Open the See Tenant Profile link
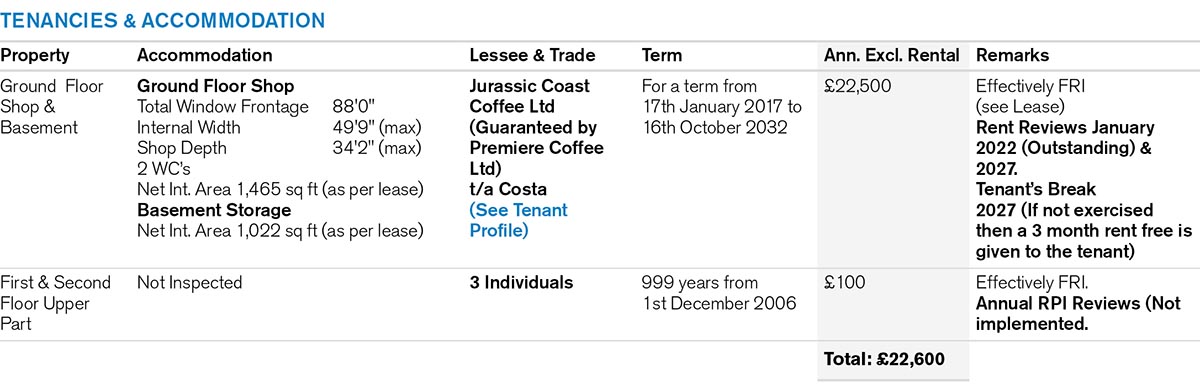Image resolution: width=1200 pixels, height=390 pixels. 518,220
